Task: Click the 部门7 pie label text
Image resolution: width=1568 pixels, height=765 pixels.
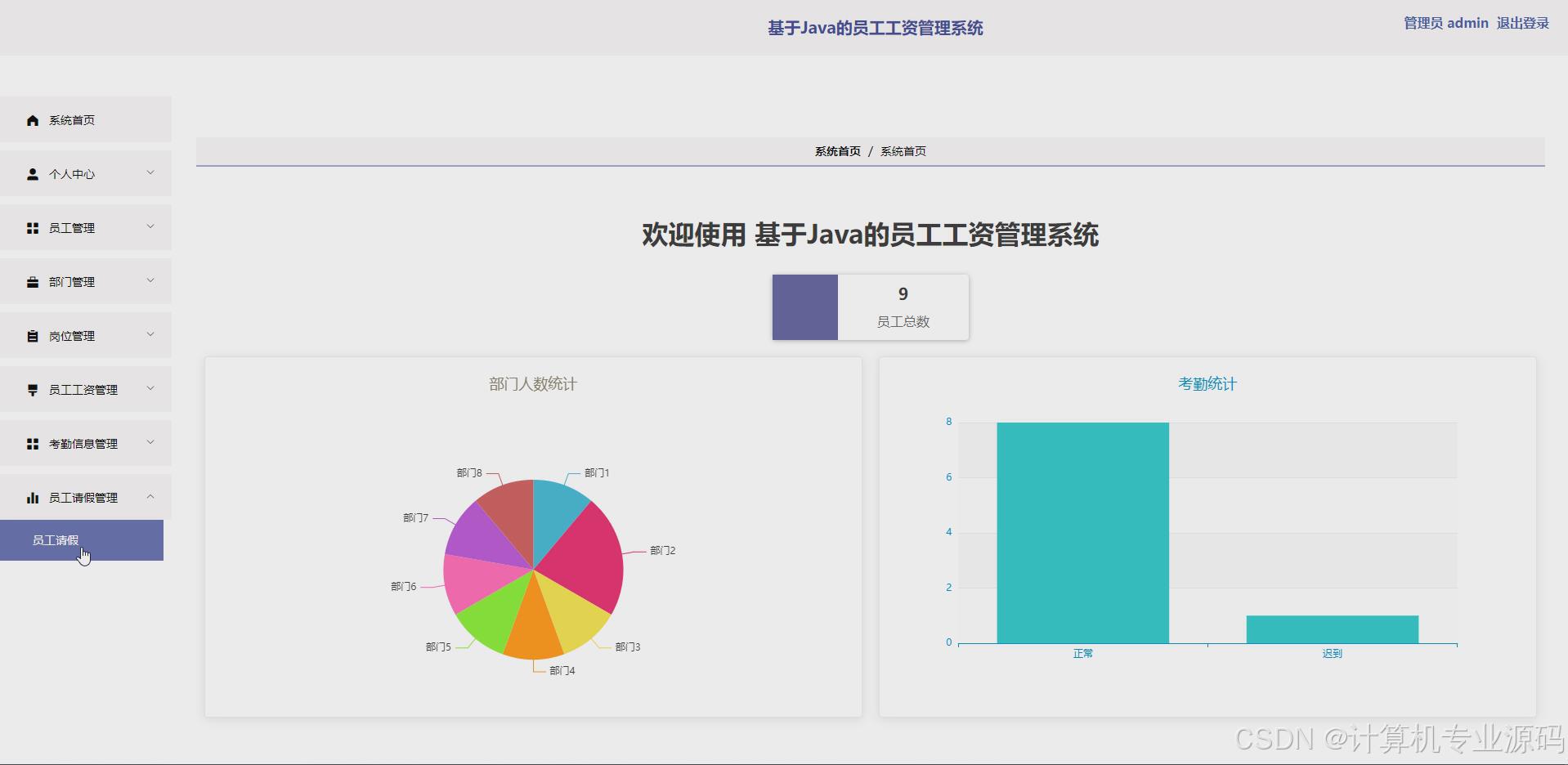Action: pos(416,518)
